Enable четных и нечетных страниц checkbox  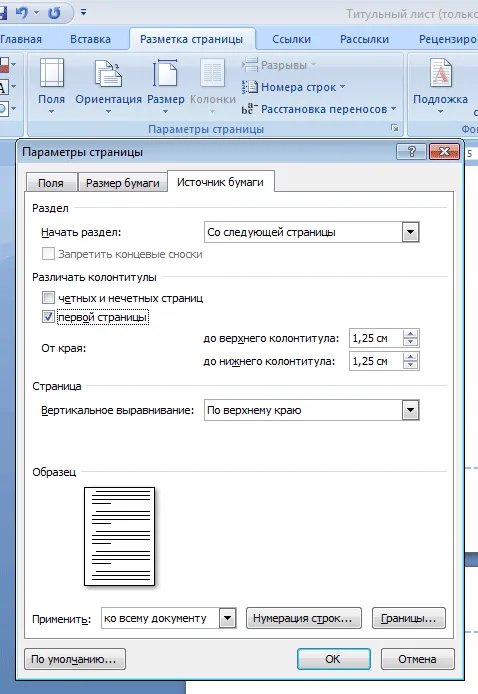(48, 297)
